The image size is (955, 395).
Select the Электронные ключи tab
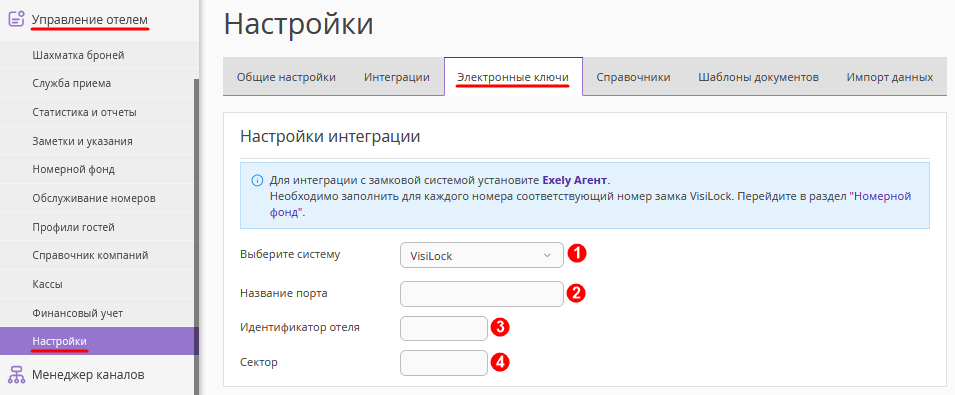(x=513, y=77)
